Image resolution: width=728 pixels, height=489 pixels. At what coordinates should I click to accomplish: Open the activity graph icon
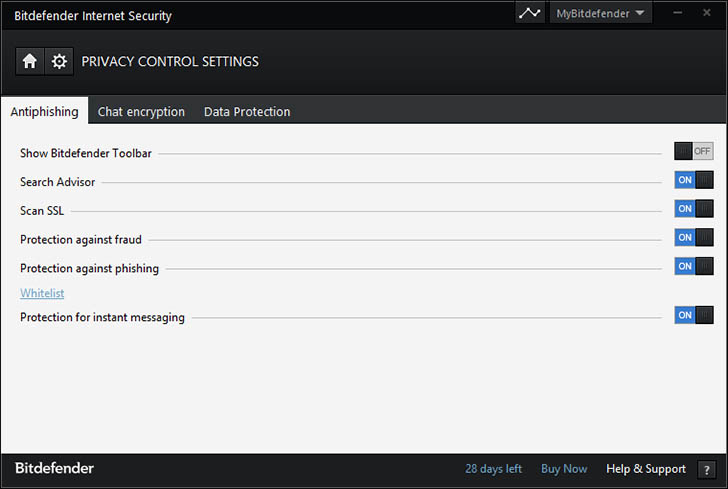pyautogui.click(x=530, y=13)
